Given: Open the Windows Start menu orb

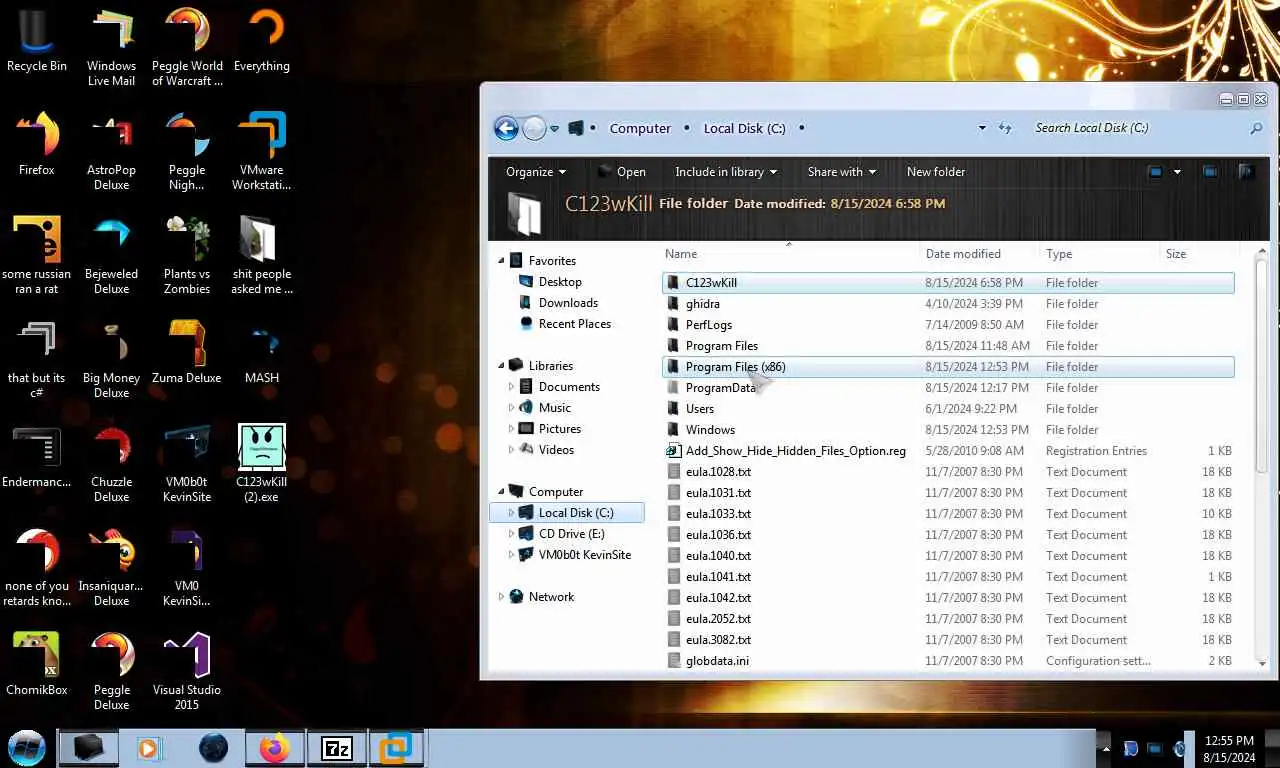Looking at the screenshot, I should (27, 748).
